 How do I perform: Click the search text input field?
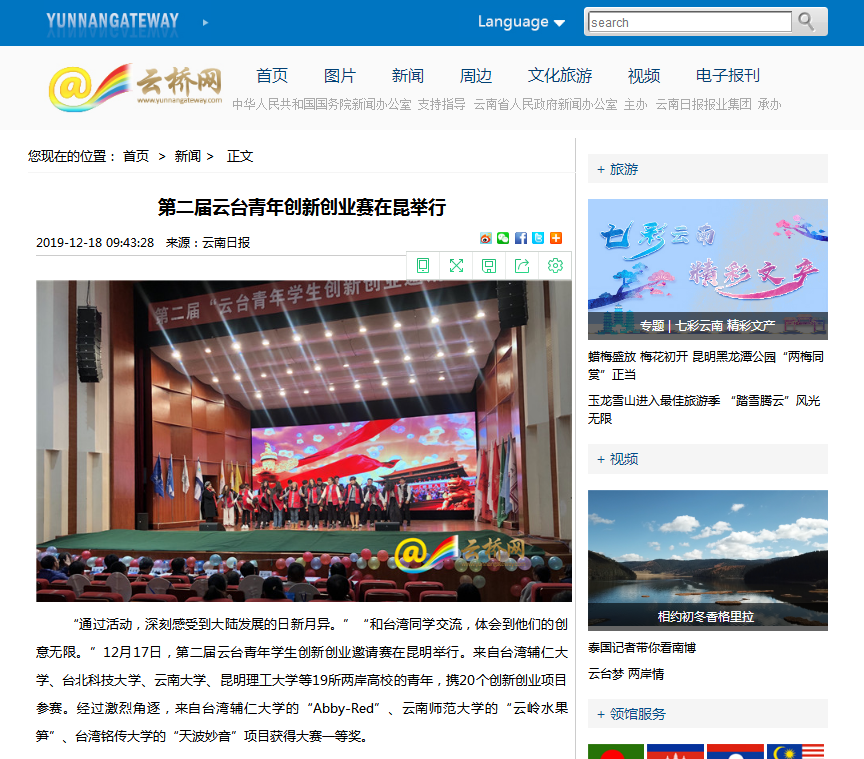[x=690, y=22]
